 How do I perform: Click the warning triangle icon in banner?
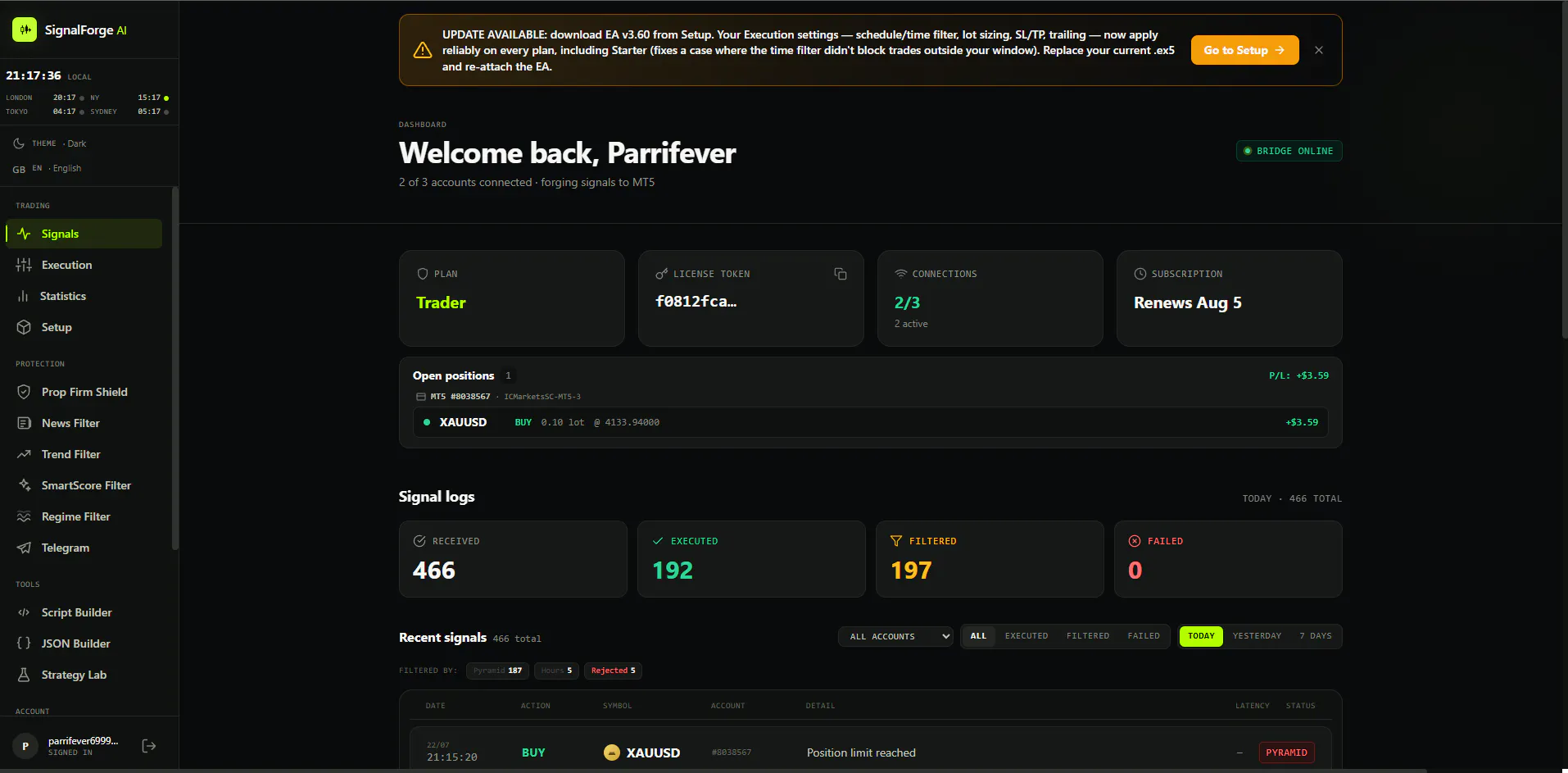(x=423, y=50)
